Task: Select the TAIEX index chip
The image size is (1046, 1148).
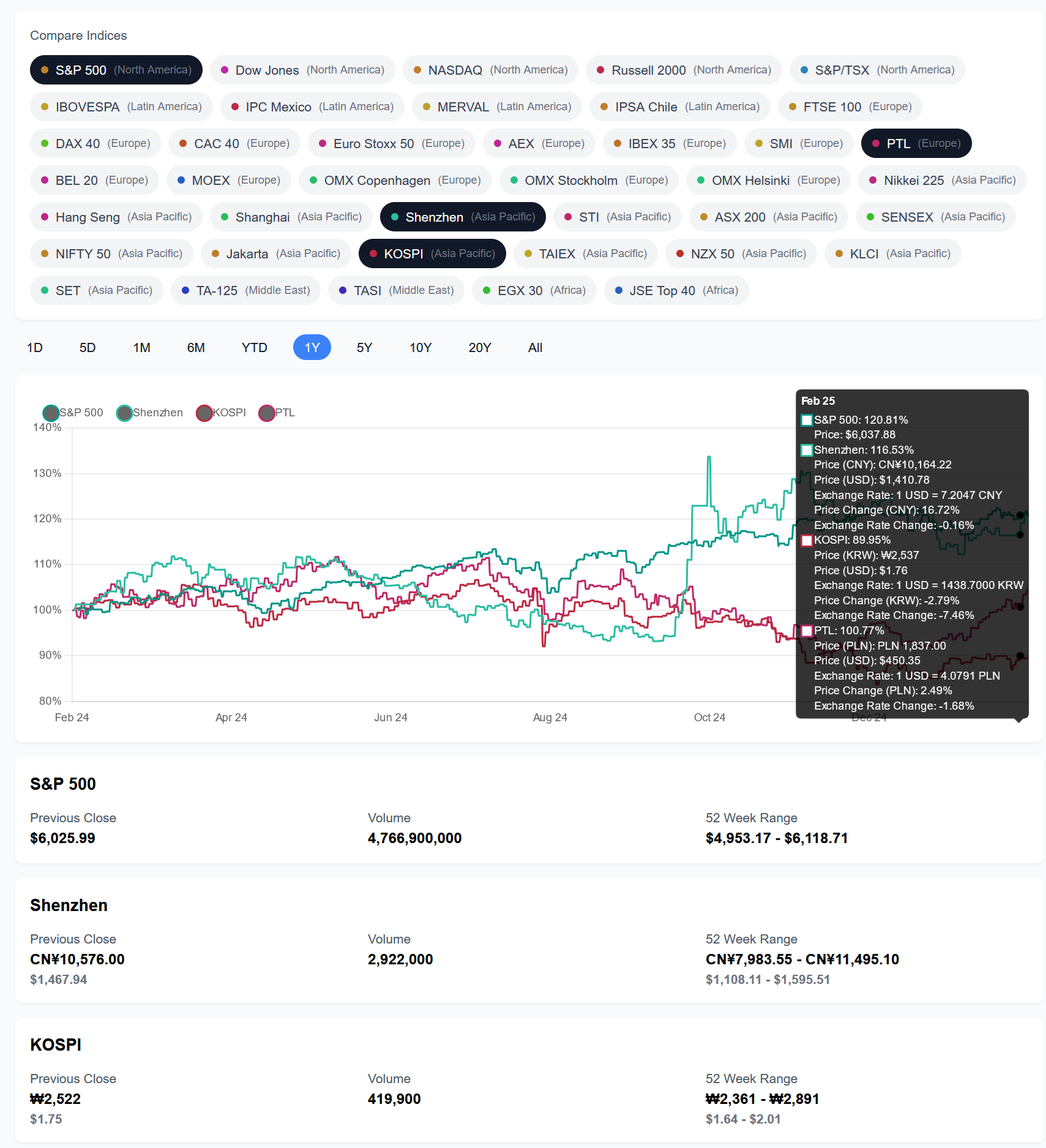Action: pyautogui.click(x=586, y=253)
